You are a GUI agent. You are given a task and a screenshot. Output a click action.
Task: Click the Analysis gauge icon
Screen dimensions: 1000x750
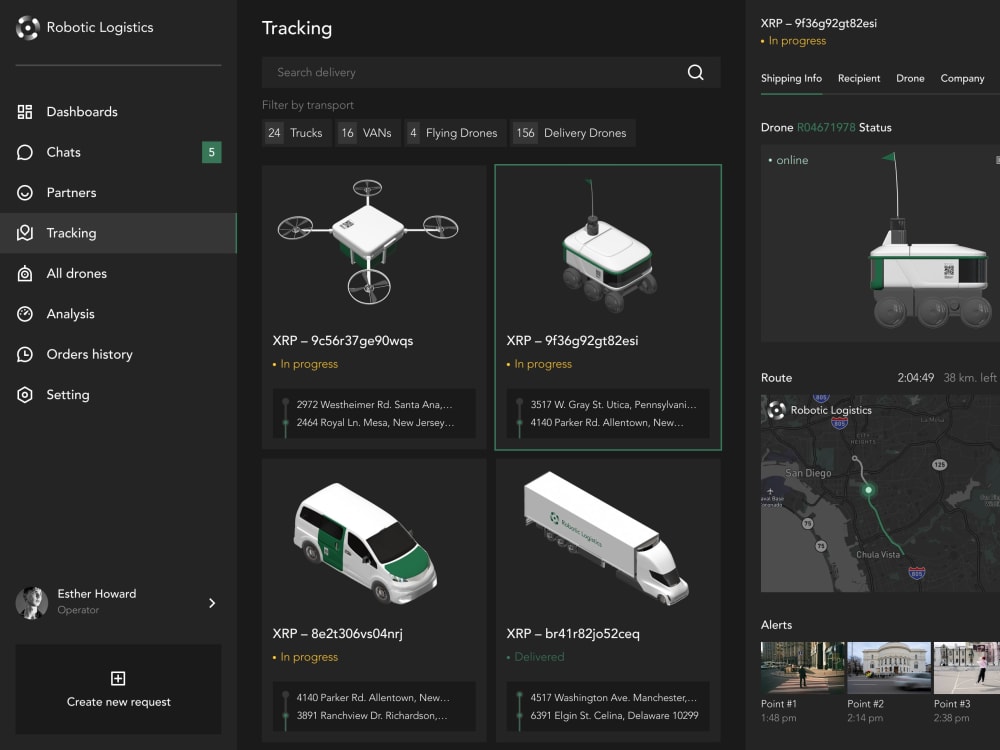click(x=25, y=314)
